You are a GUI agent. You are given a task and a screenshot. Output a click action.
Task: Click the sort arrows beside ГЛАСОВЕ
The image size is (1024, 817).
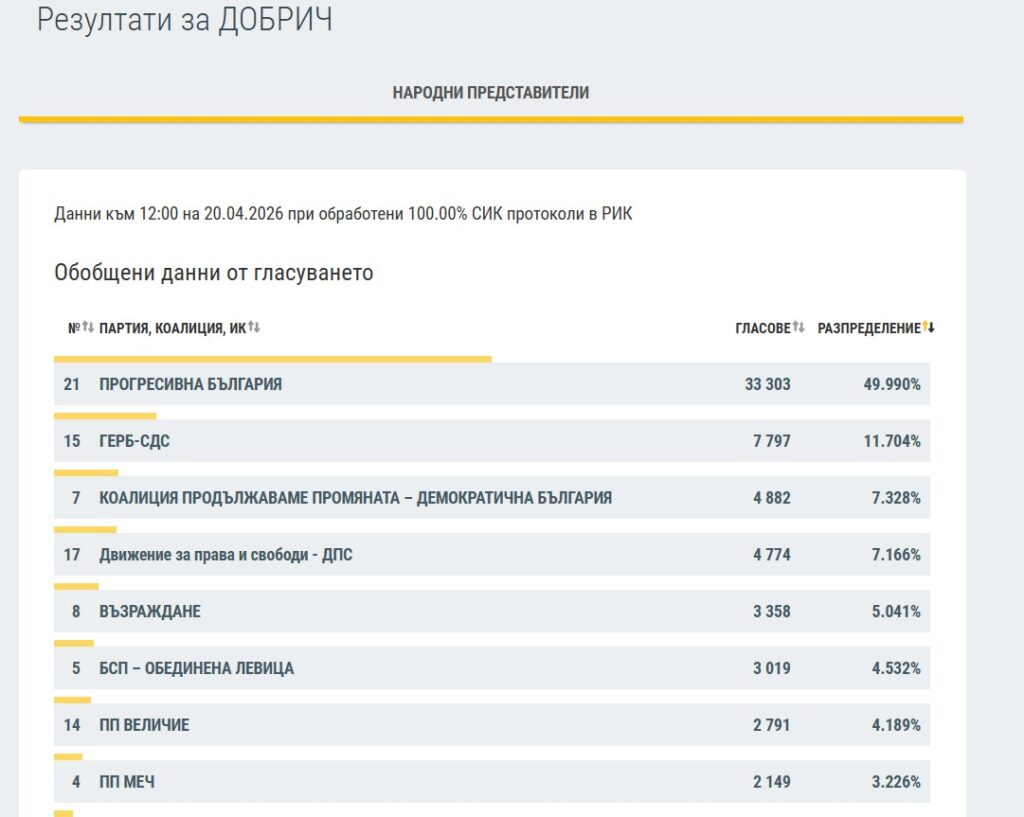(x=799, y=328)
